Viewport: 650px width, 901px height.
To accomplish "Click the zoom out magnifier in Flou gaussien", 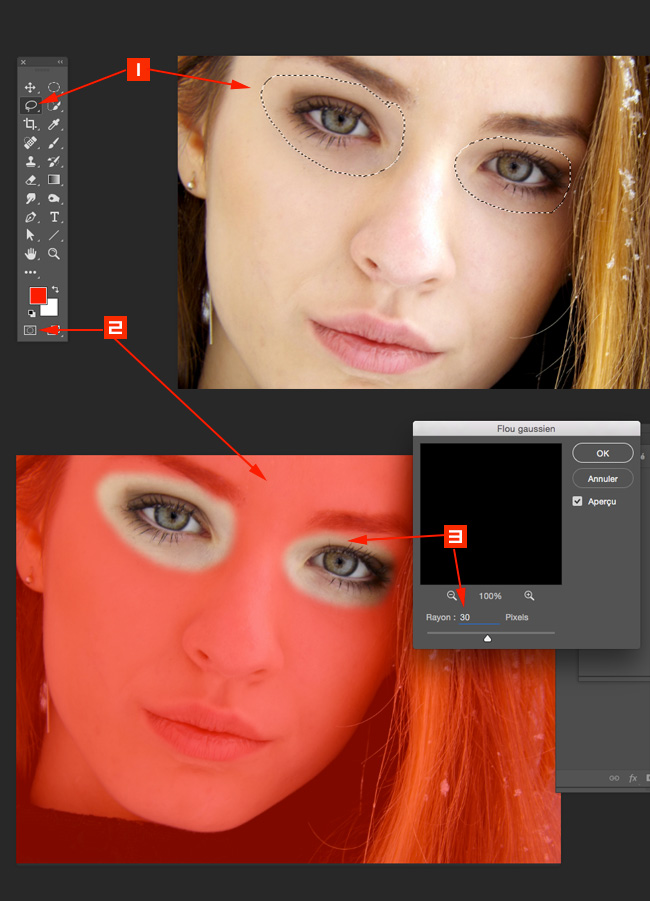I will click(x=452, y=596).
